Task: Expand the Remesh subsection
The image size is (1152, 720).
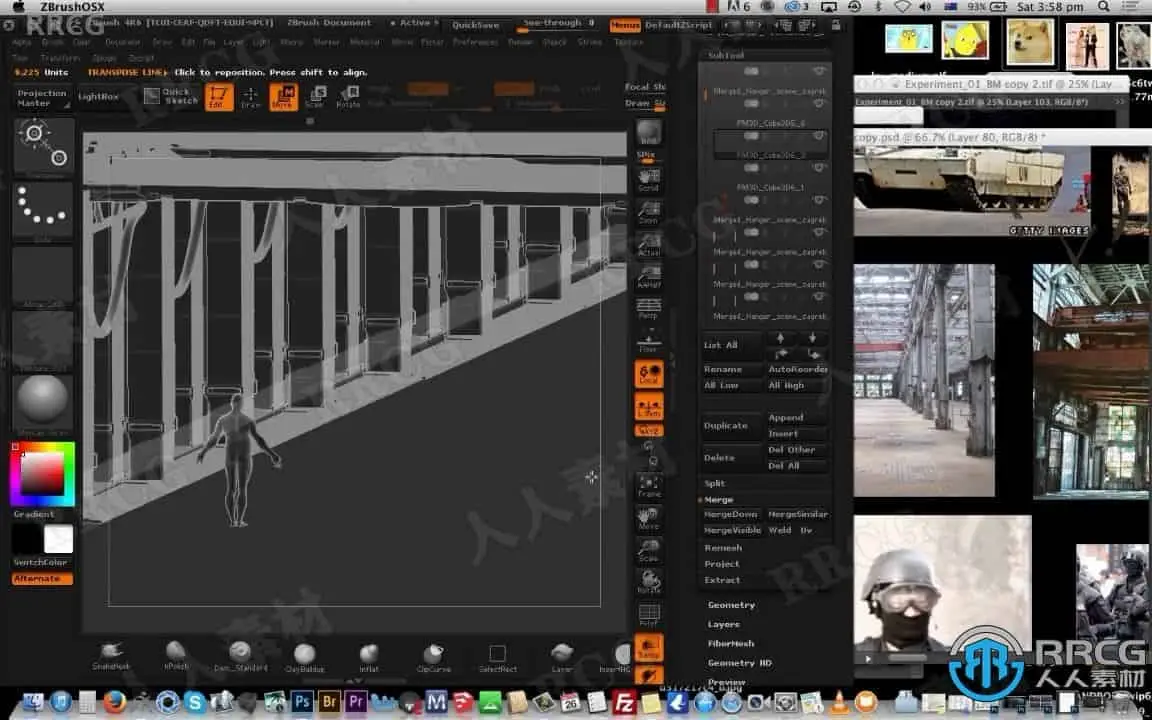Action: coord(723,548)
